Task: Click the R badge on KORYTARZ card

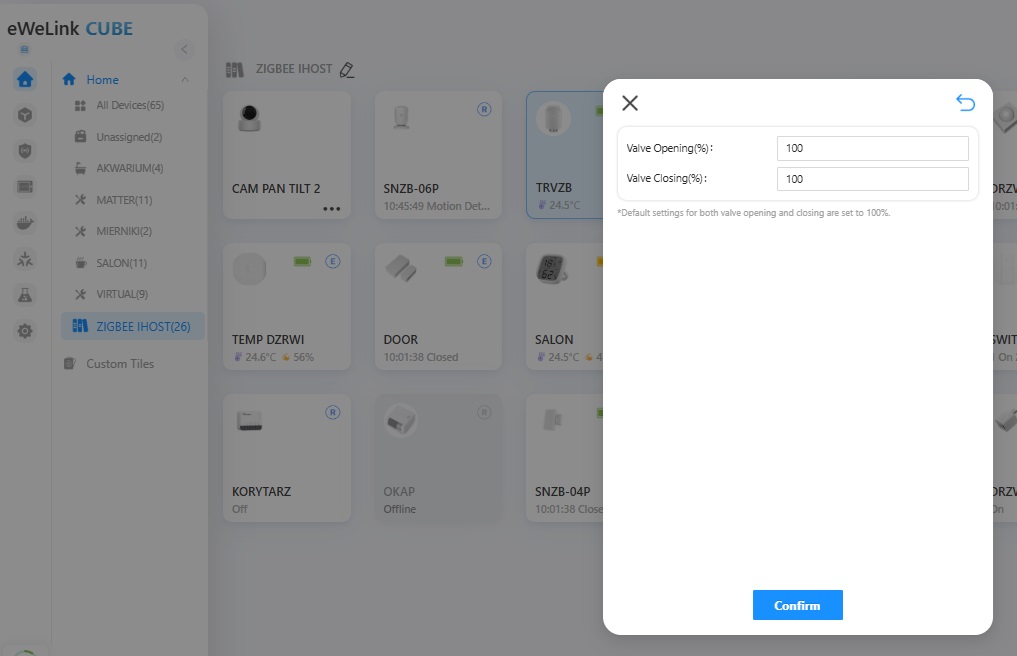Action: 332,413
